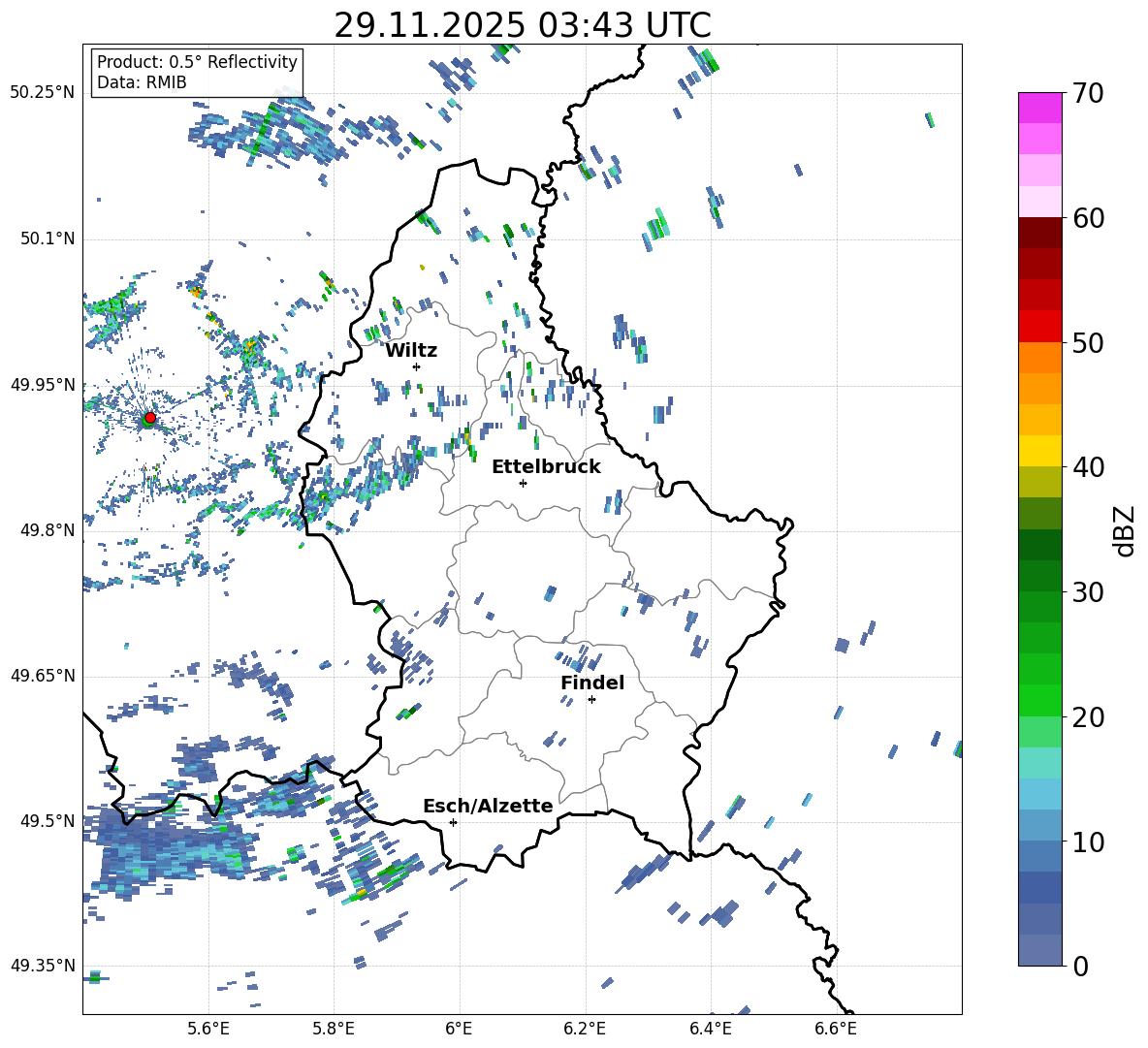This screenshot has width=1148, height=1048.
Task: Click the Product 0.5° Reflectivity info box
Action: pyautogui.click(x=197, y=73)
